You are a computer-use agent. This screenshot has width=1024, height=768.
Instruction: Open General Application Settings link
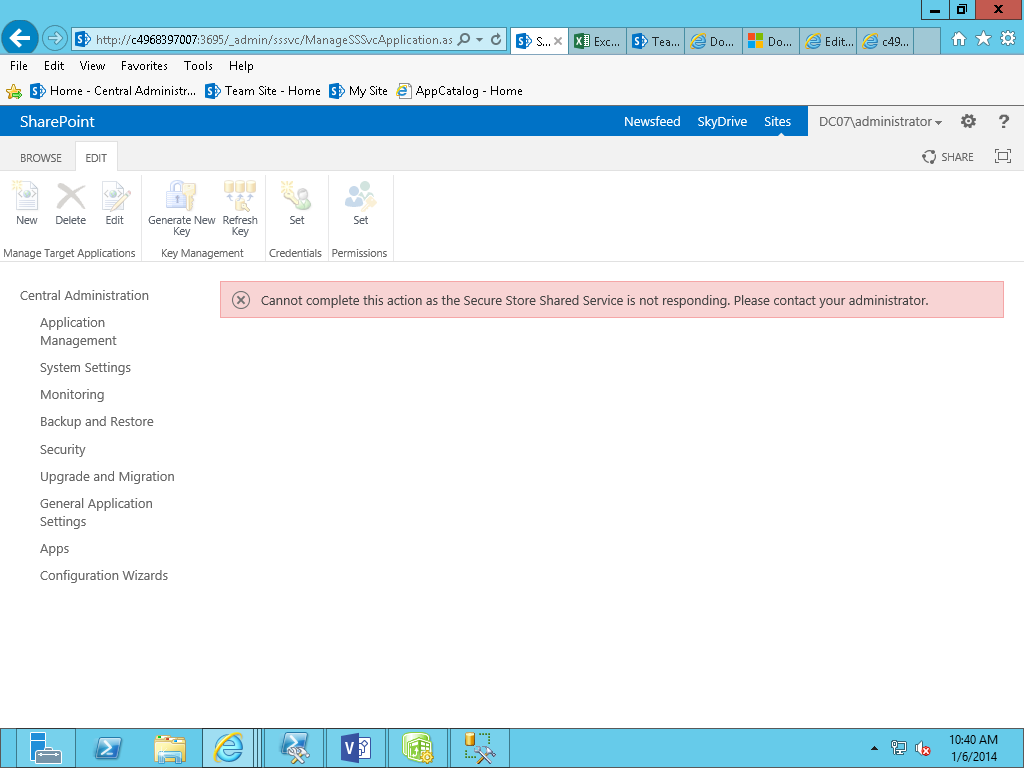(x=96, y=512)
